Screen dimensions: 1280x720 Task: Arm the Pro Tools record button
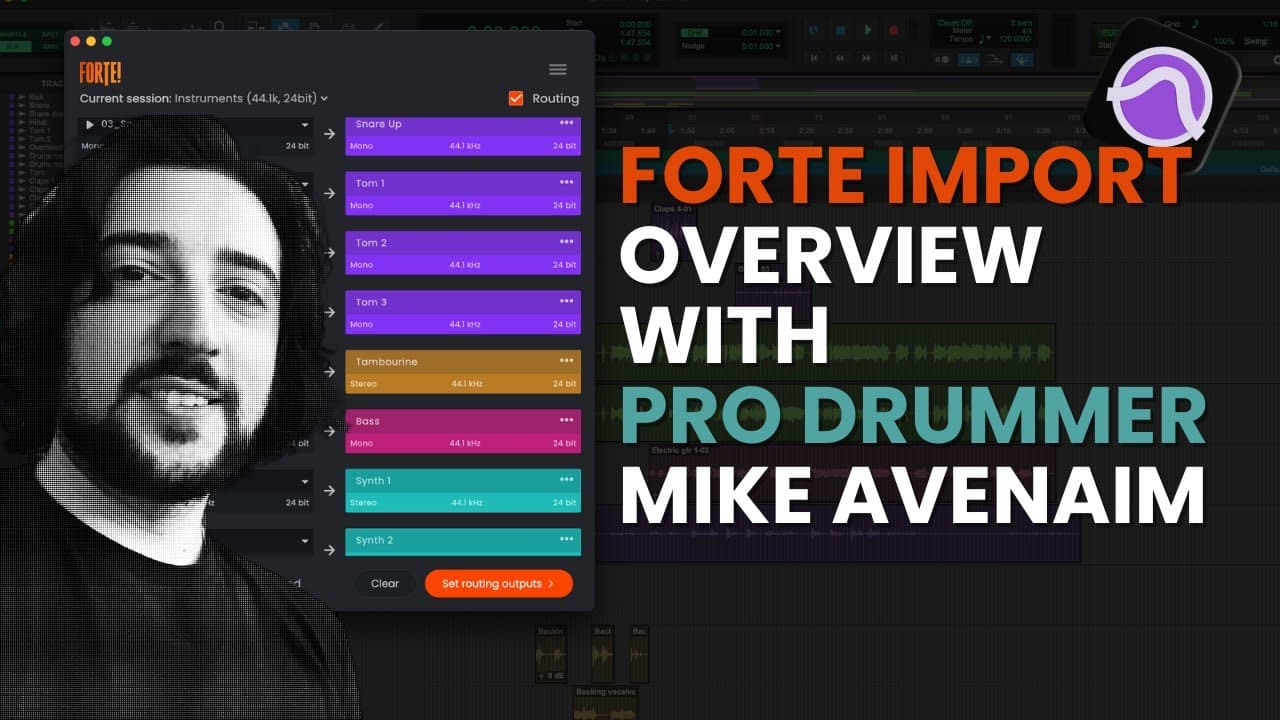pyautogui.click(x=894, y=31)
